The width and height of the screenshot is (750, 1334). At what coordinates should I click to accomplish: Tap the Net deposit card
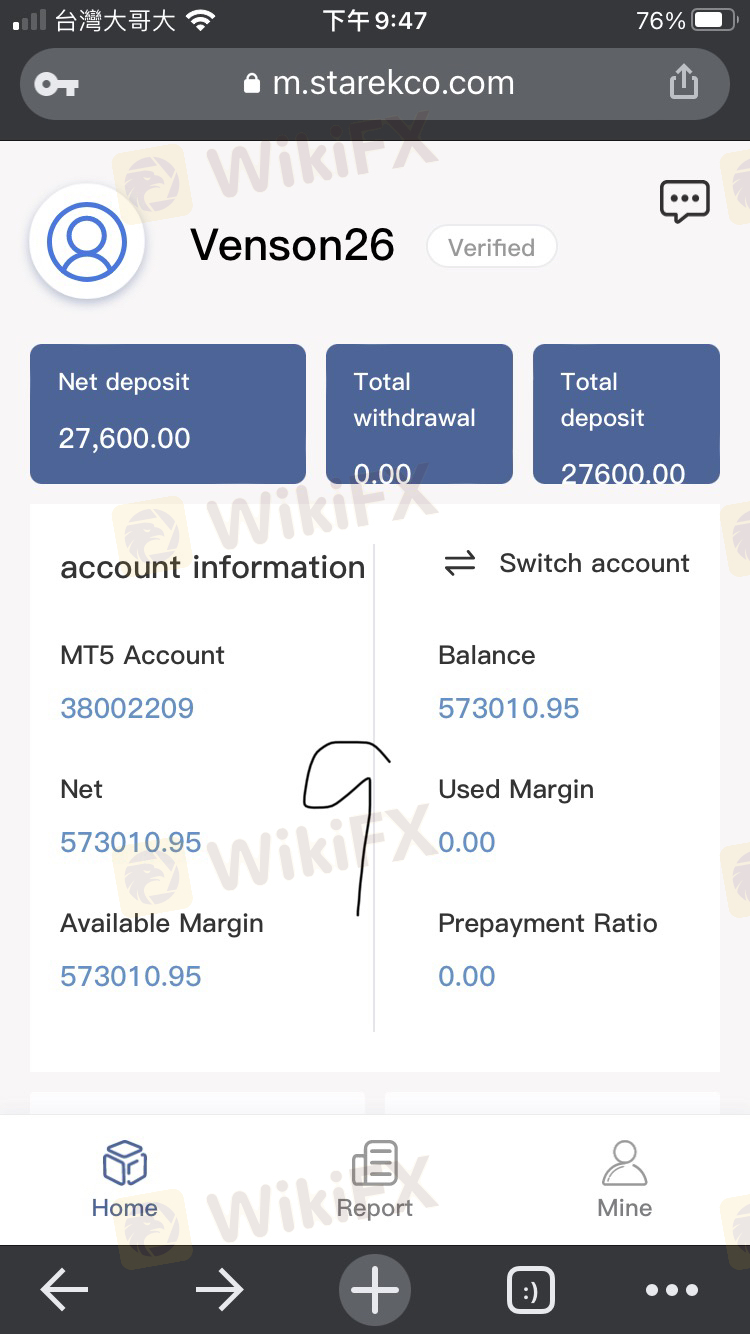coord(168,413)
